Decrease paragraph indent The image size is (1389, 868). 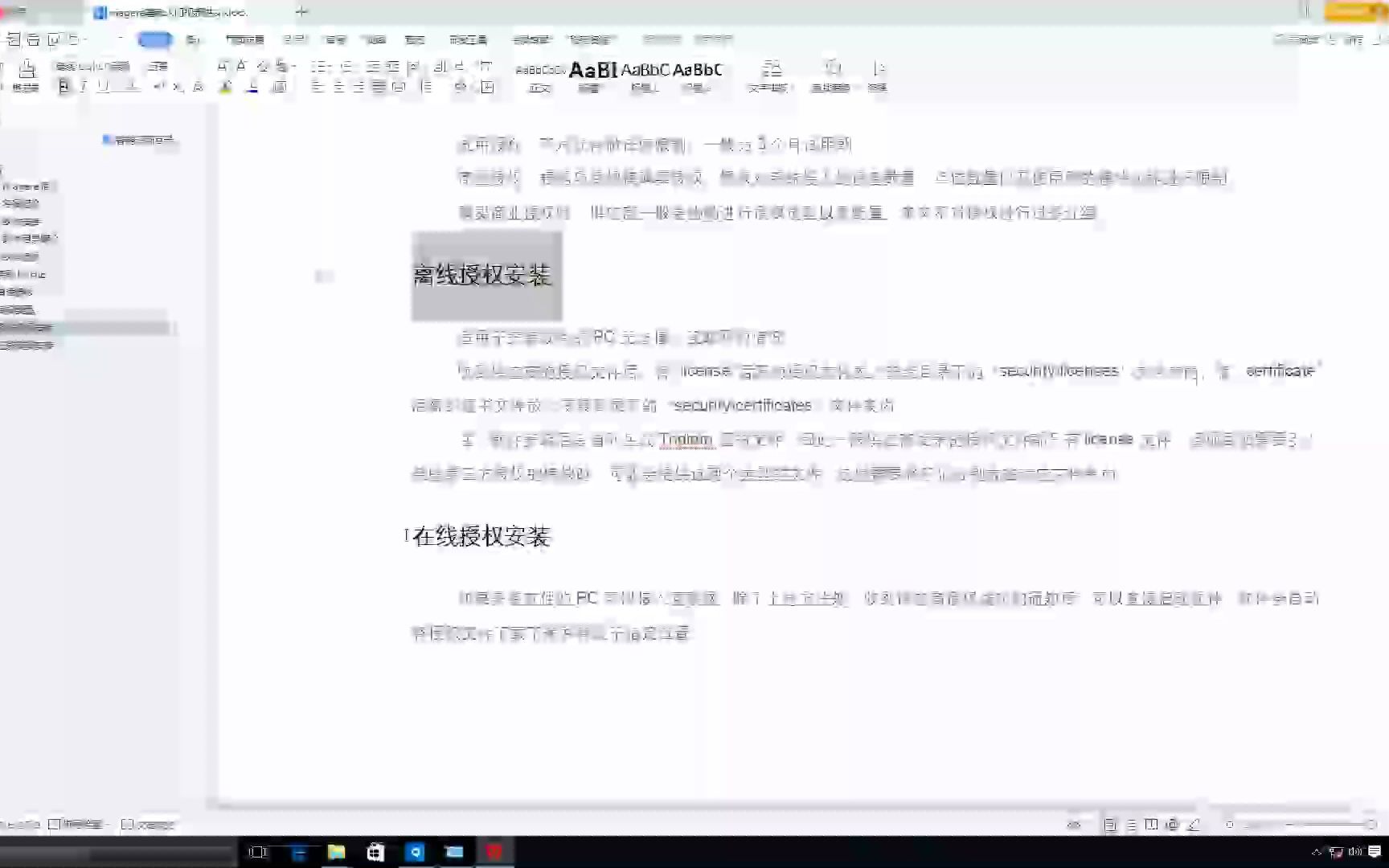[x=373, y=66]
